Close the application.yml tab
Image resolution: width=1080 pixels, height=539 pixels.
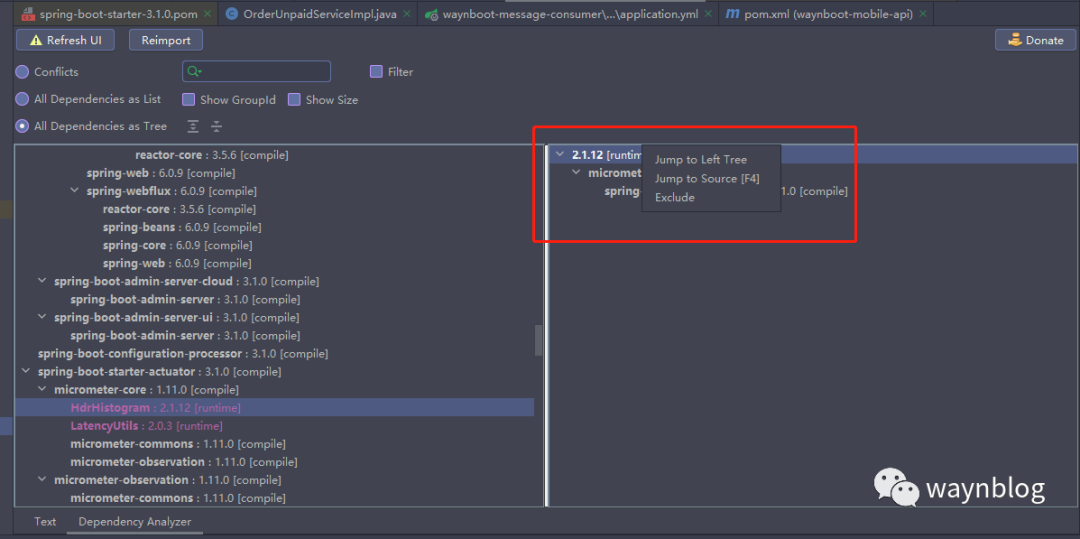click(x=707, y=14)
